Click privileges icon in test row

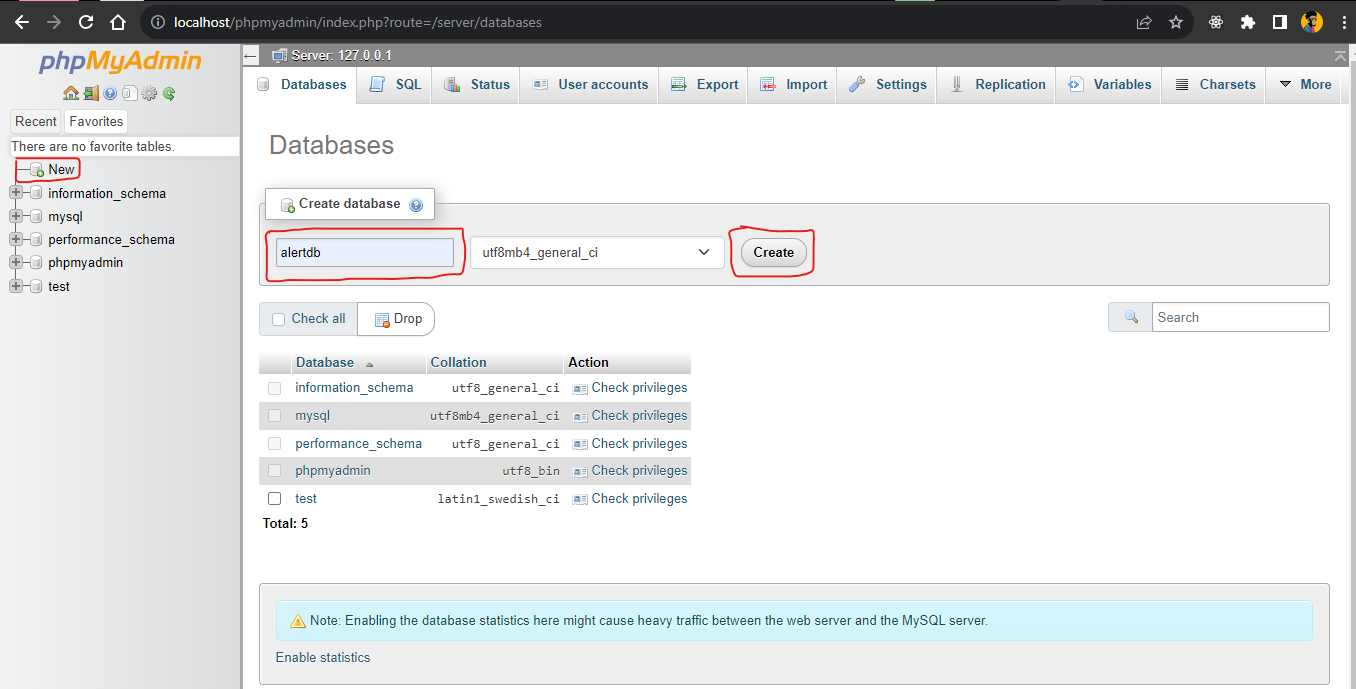(x=579, y=499)
